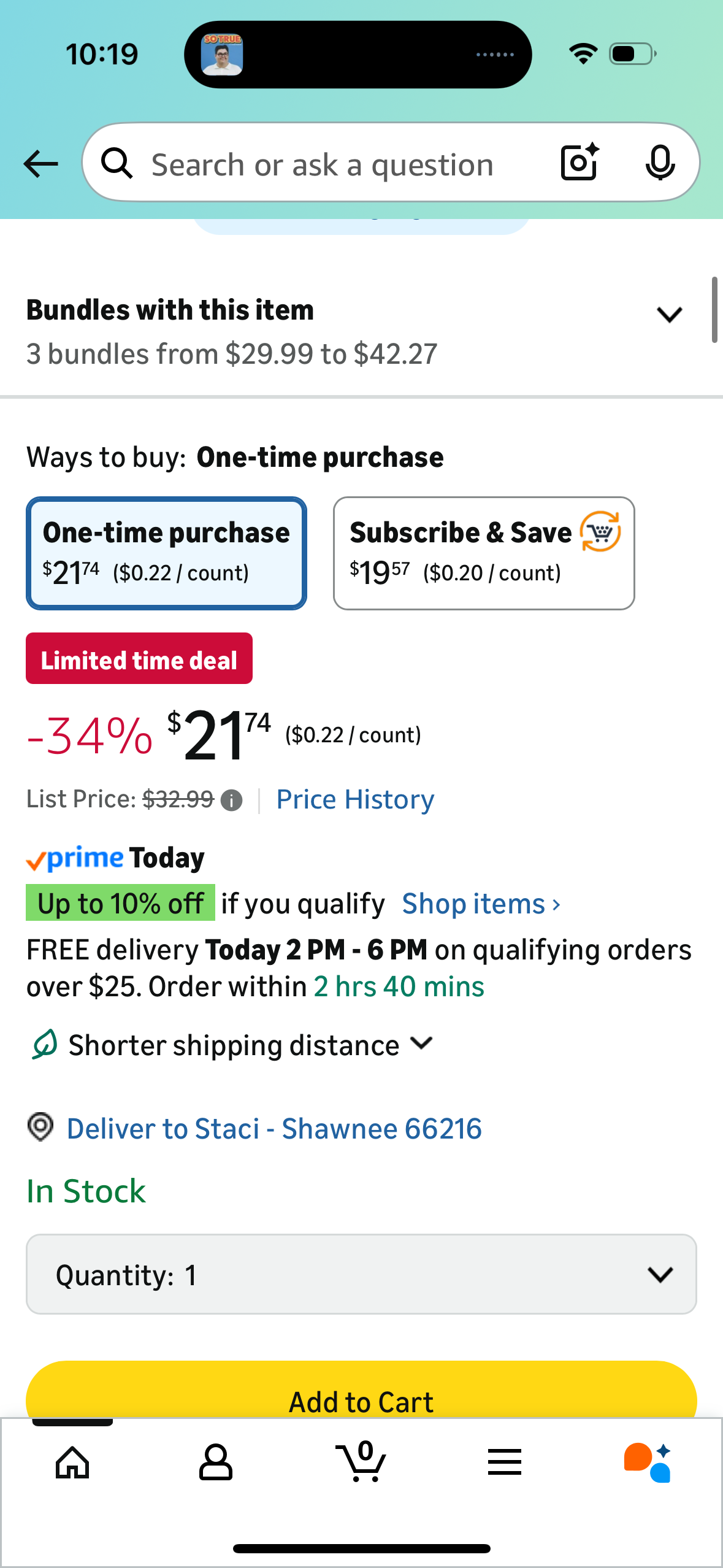This screenshot has height=1568, width=723.
Task: Expand the Bundles with this item section
Action: [x=669, y=315]
